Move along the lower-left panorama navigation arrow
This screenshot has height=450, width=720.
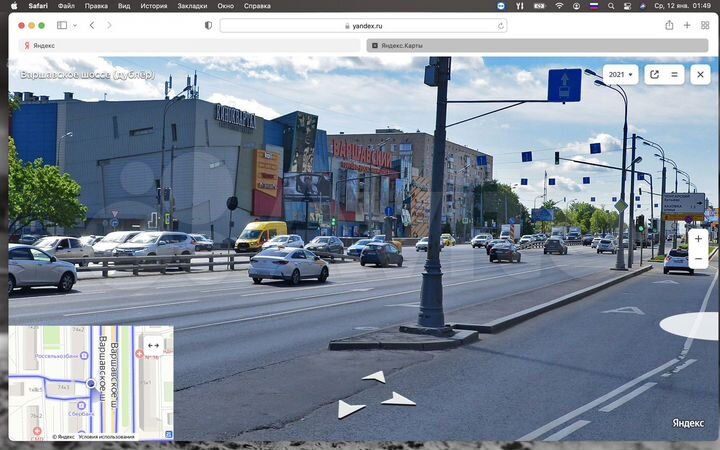tap(350, 409)
